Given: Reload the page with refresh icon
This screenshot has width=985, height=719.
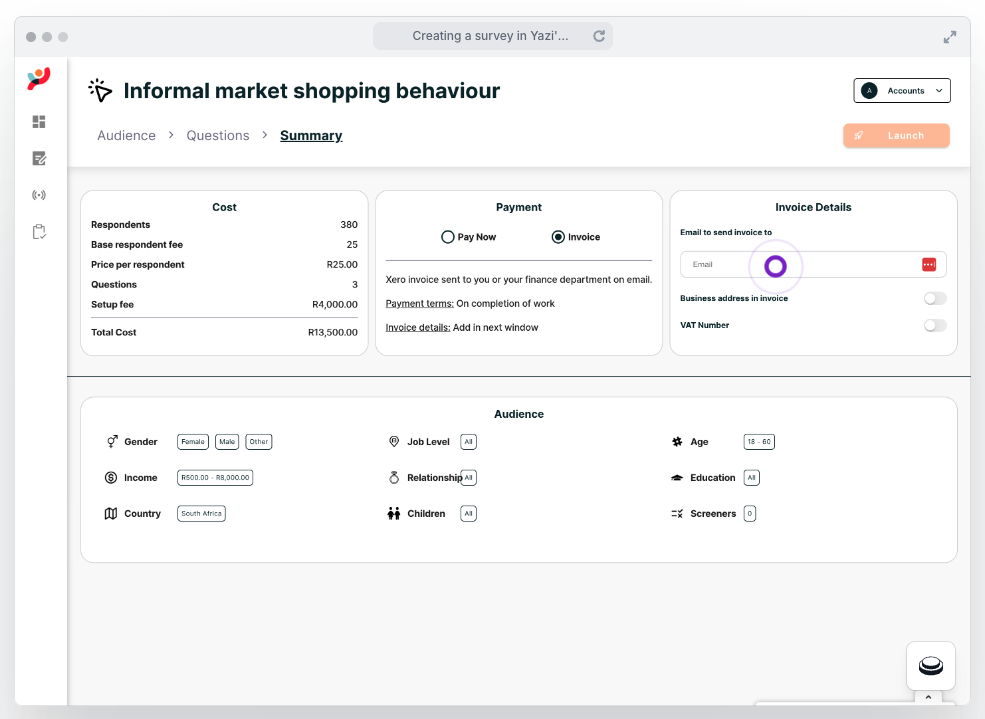Looking at the screenshot, I should pyautogui.click(x=599, y=36).
